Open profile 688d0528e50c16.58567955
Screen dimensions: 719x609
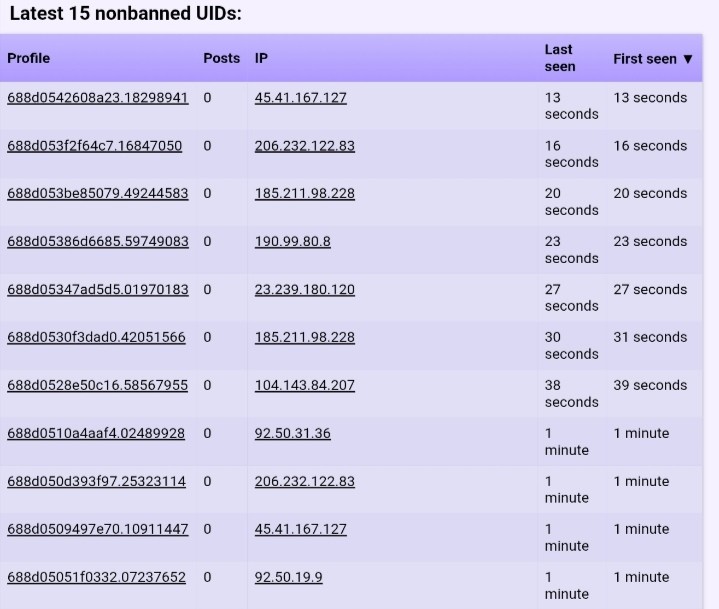click(97, 386)
